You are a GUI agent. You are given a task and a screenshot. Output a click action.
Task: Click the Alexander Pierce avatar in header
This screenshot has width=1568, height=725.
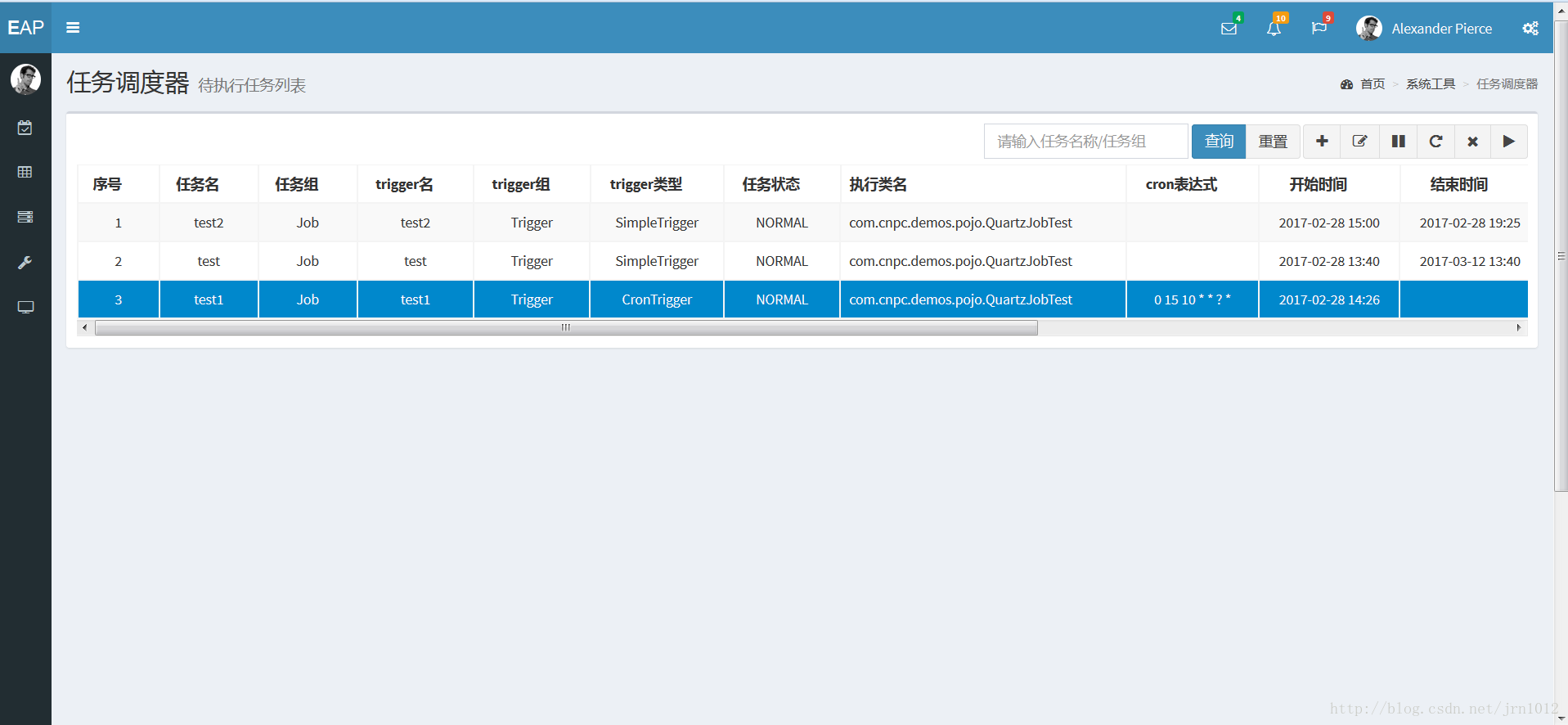click(x=1369, y=29)
